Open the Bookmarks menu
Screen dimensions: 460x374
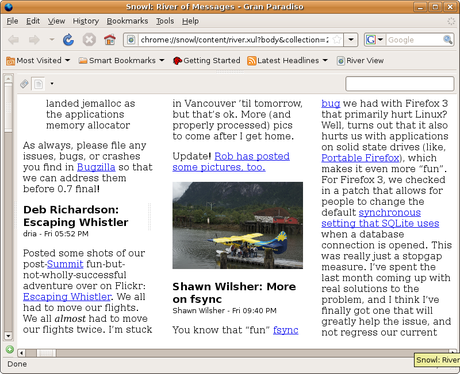coord(127,21)
